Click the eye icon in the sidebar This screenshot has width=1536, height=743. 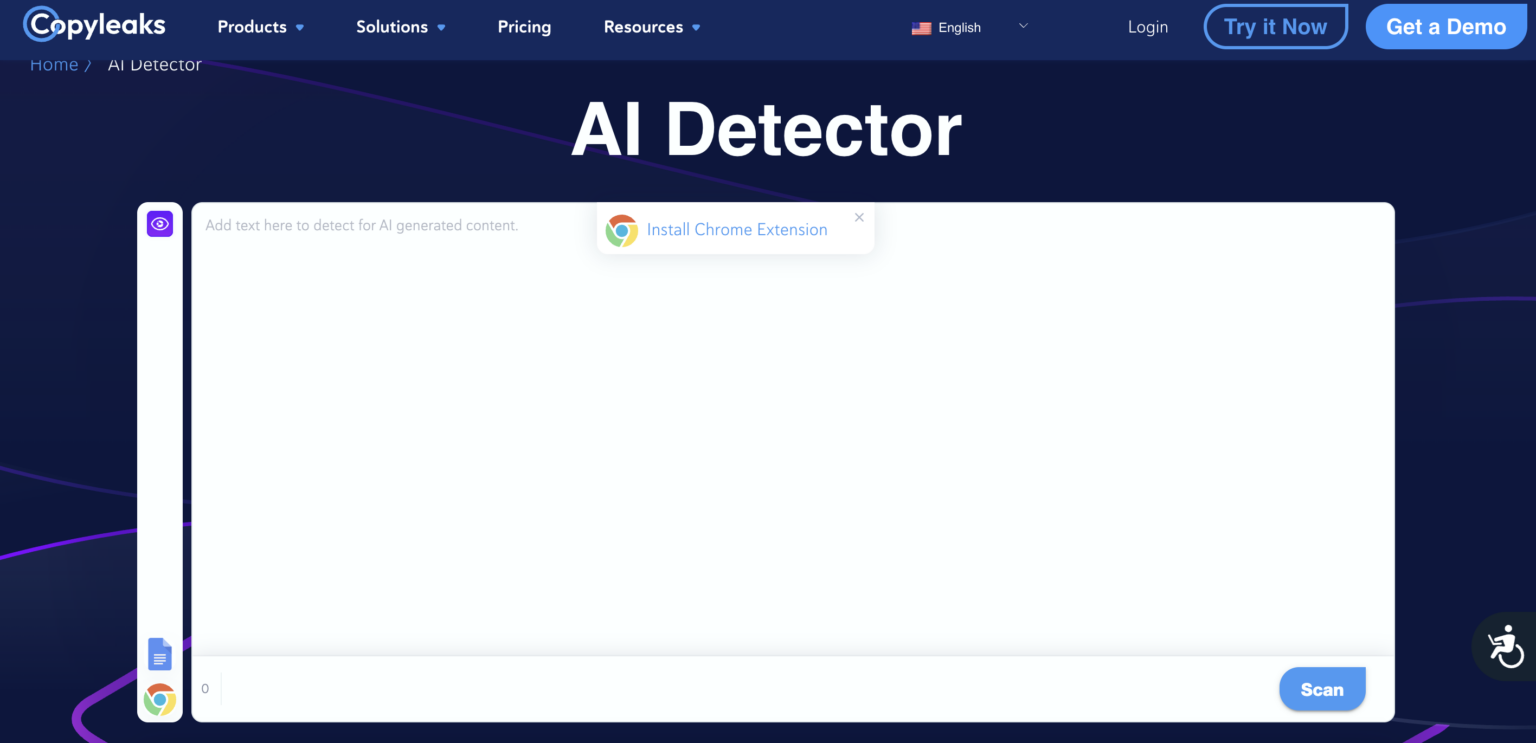tap(160, 223)
